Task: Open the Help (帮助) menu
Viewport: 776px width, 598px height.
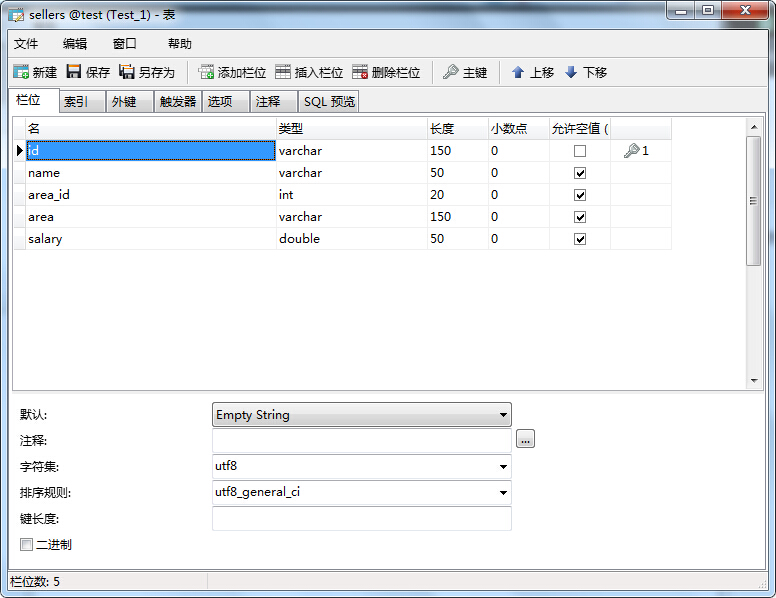Action: tap(180, 44)
